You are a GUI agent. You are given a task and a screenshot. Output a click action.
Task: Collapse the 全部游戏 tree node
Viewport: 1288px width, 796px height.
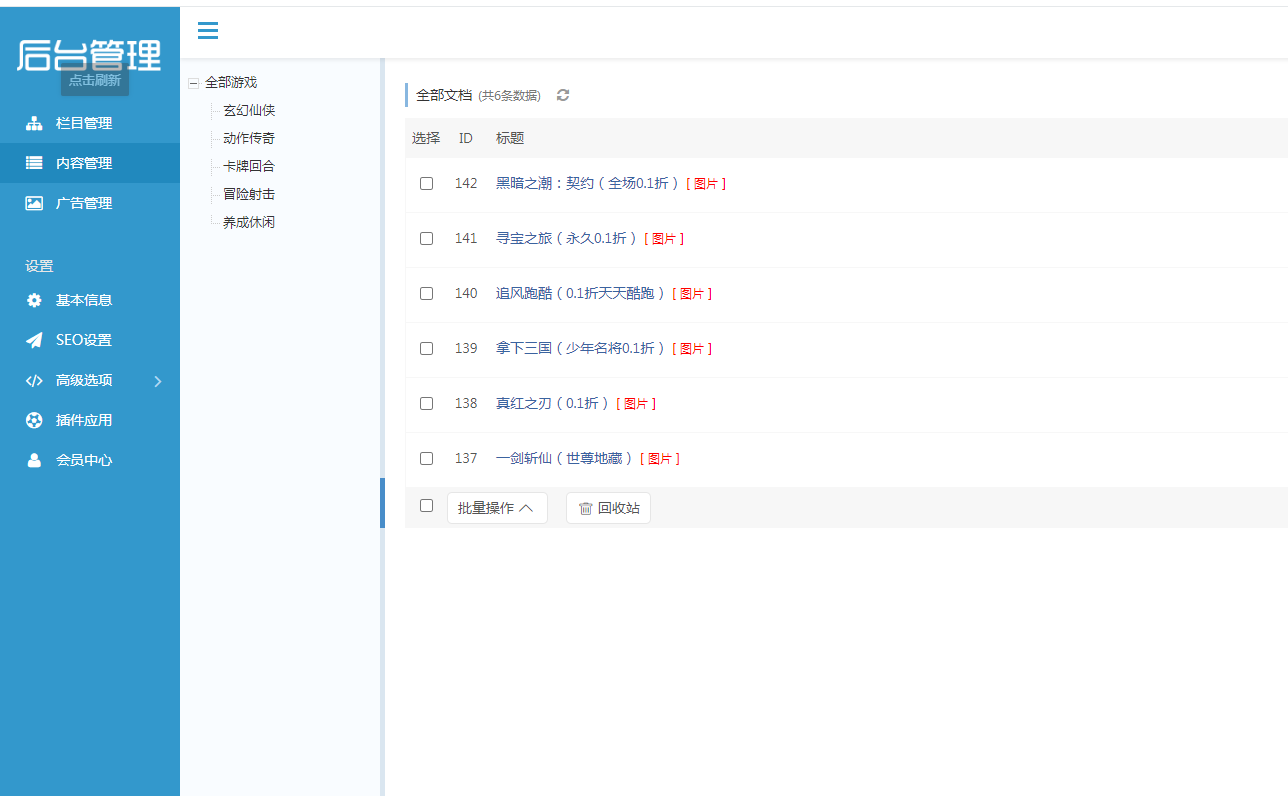tap(193, 83)
